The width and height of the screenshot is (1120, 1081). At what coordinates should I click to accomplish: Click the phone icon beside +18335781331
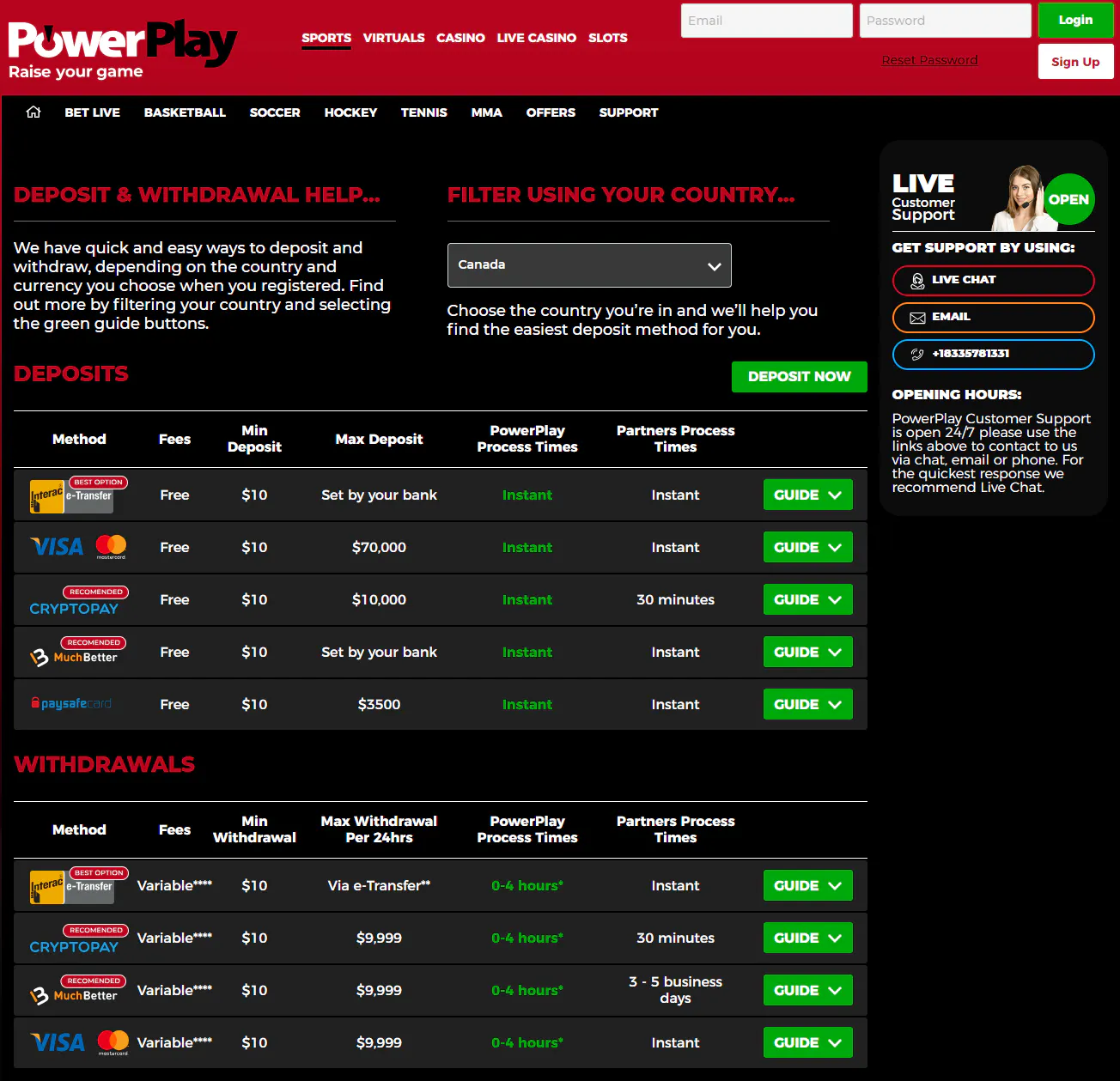[917, 355]
